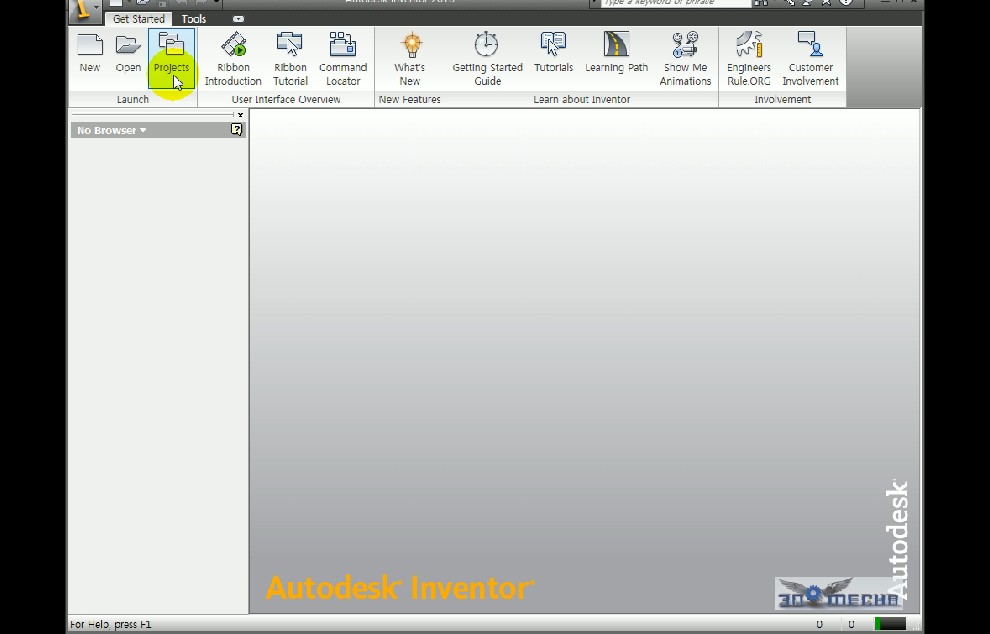
Task: Click the keyword search field
Action: click(674, 3)
